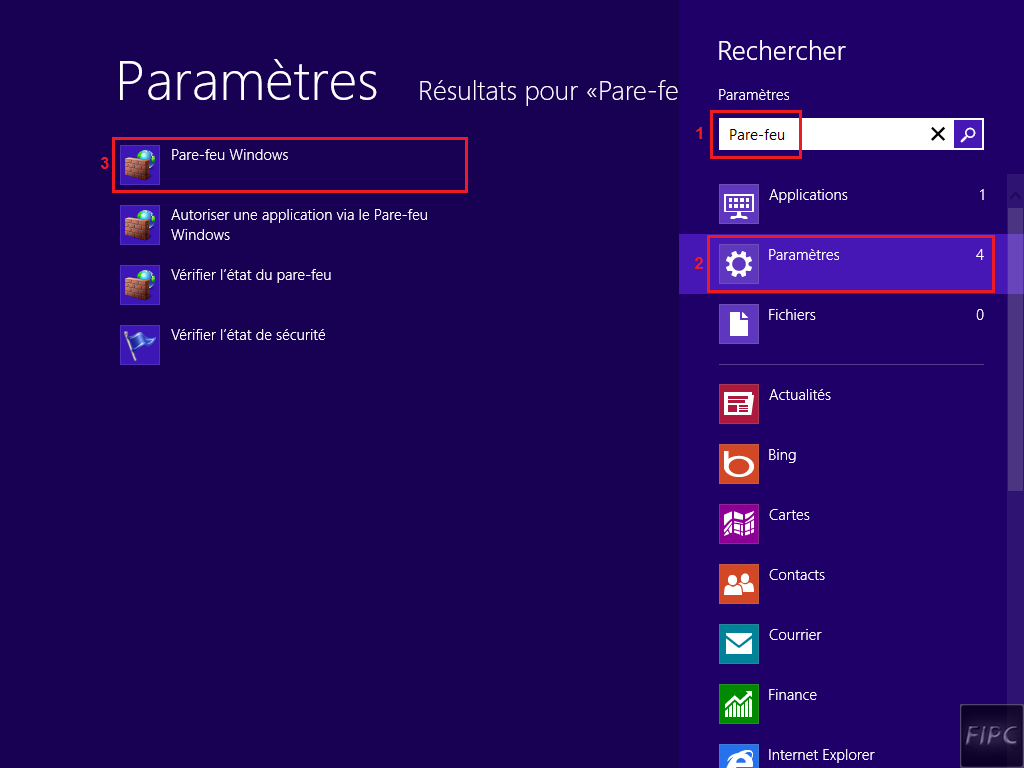Viewport: 1024px width, 768px height.
Task: Open the Bing app icon
Action: 739,464
